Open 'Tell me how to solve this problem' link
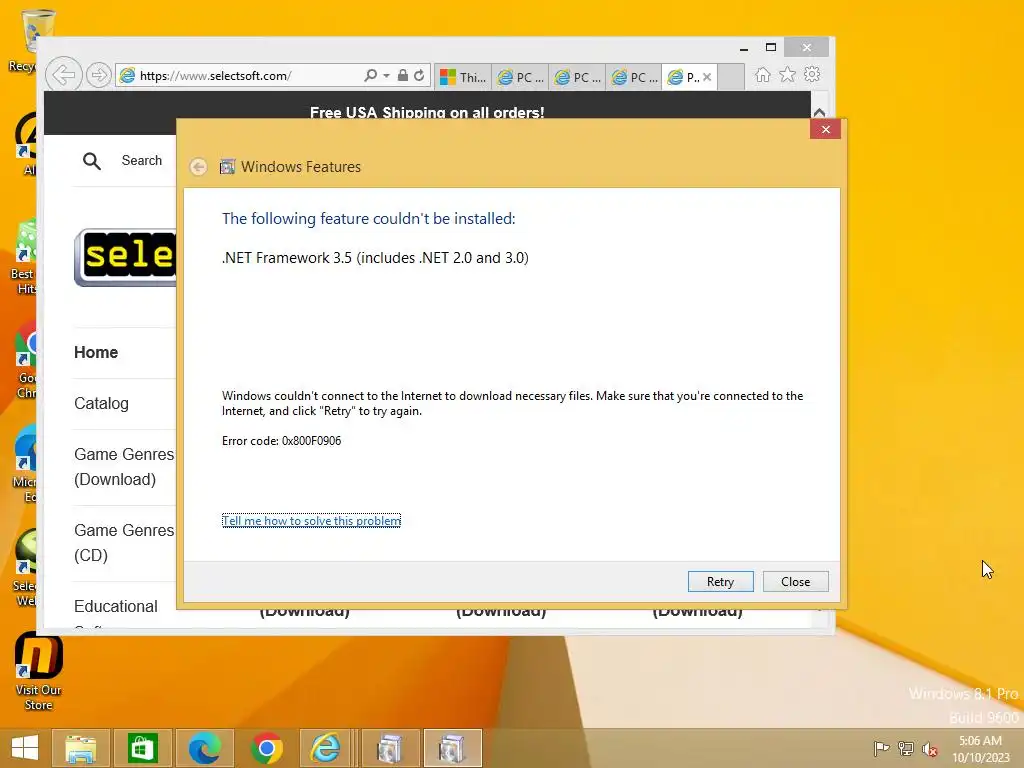The height and width of the screenshot is (768, 1024). [312, 520]
